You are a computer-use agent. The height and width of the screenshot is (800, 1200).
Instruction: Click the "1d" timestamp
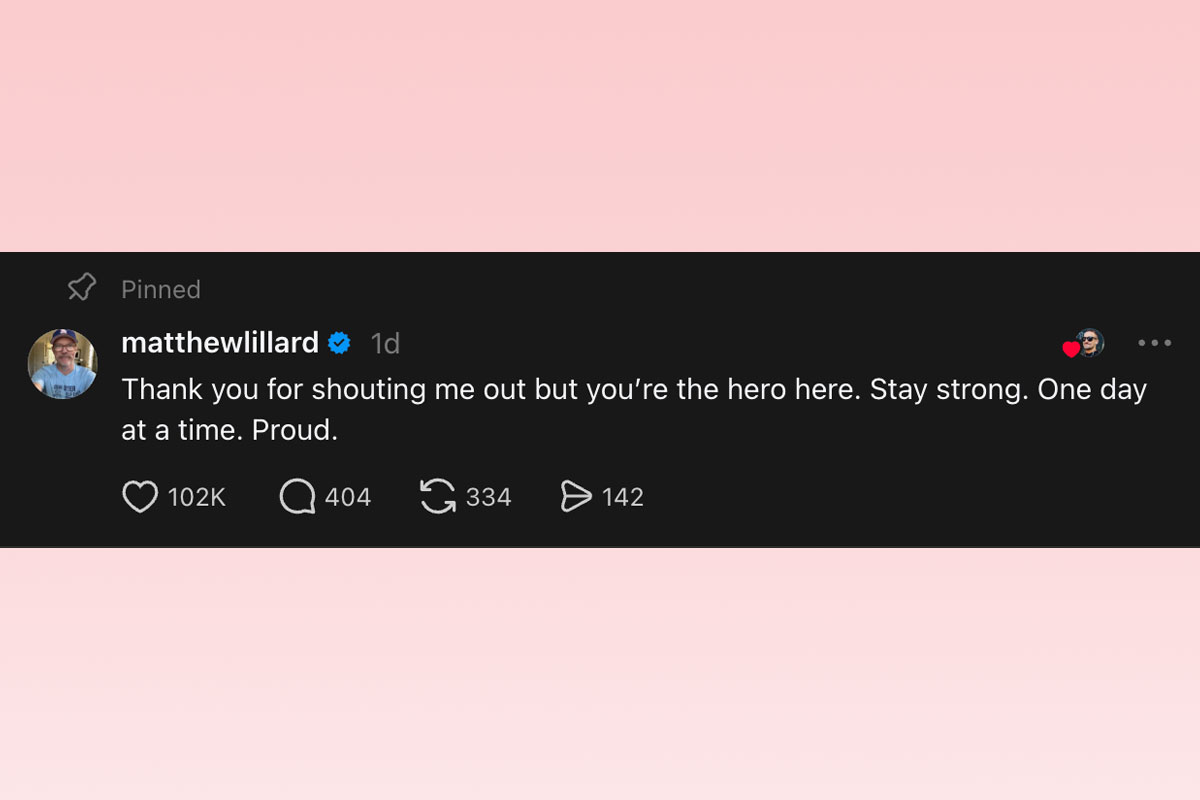(385, 343)
